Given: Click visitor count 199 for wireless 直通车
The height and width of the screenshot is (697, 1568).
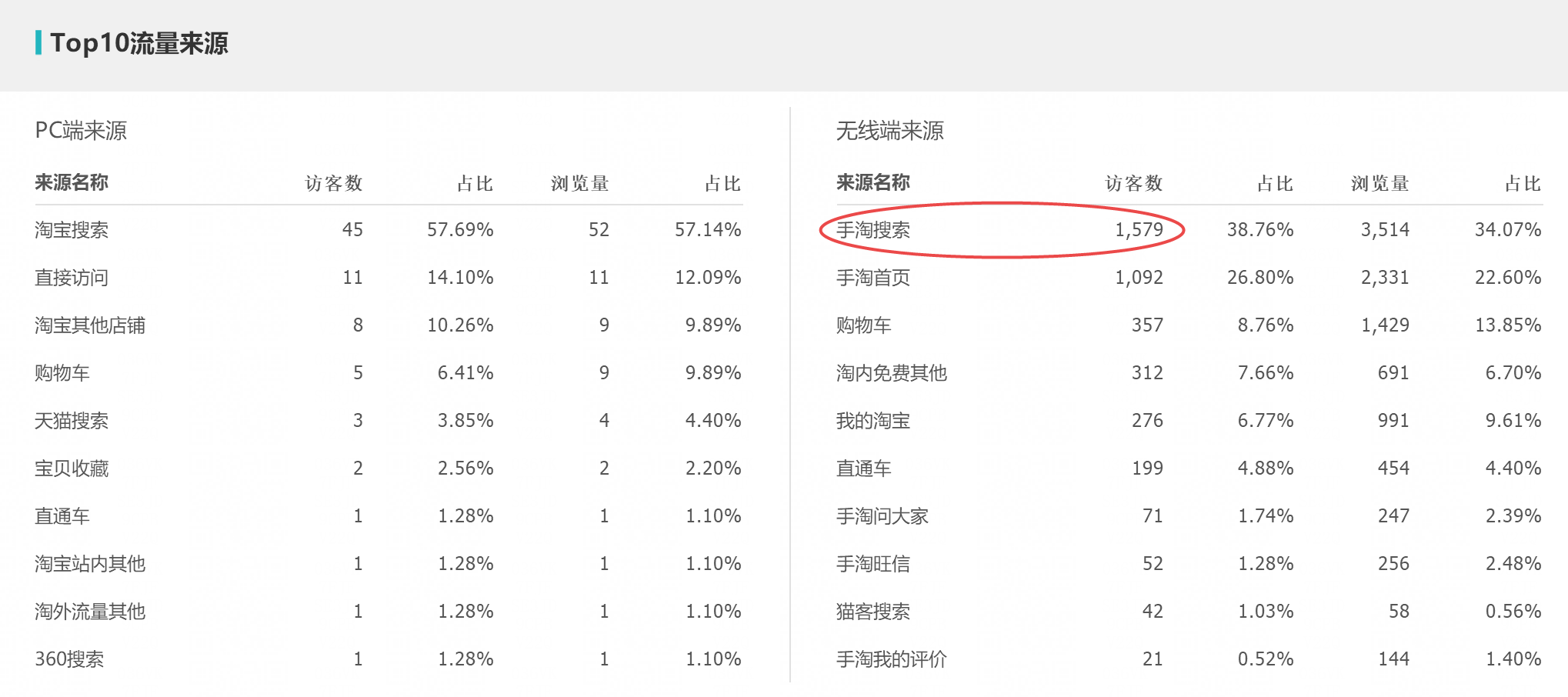Looking at the screenshot, I should 1147,469.
